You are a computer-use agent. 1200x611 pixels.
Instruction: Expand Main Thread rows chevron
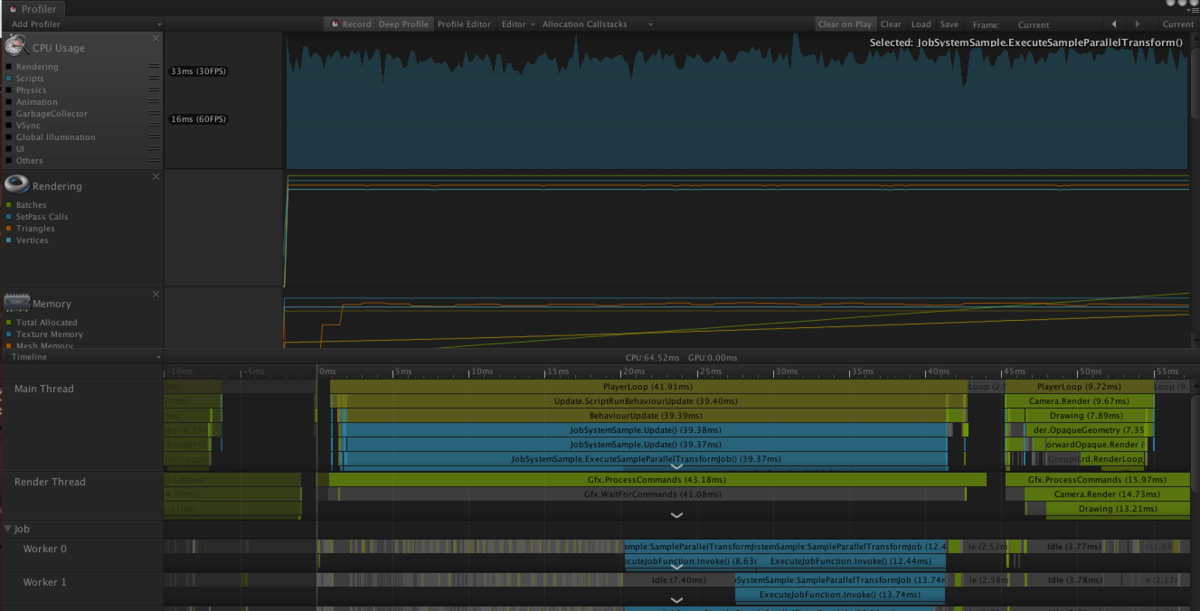(677, 466)
